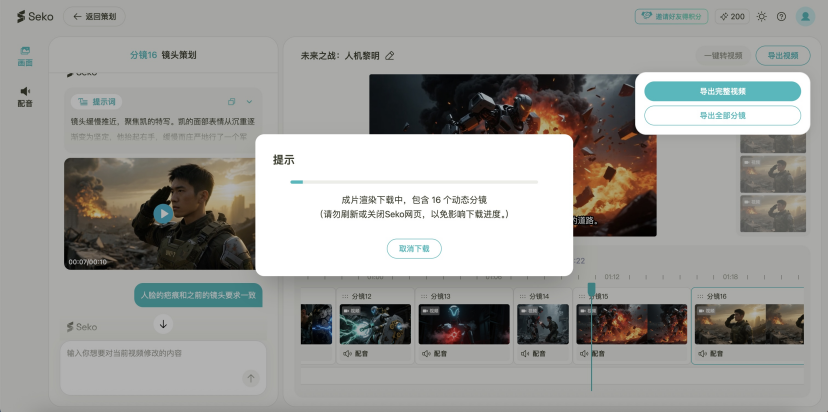Copy the prompt text with copy icon
The height and width of the screenshot is (412, 828).
(x=231, y=101)
